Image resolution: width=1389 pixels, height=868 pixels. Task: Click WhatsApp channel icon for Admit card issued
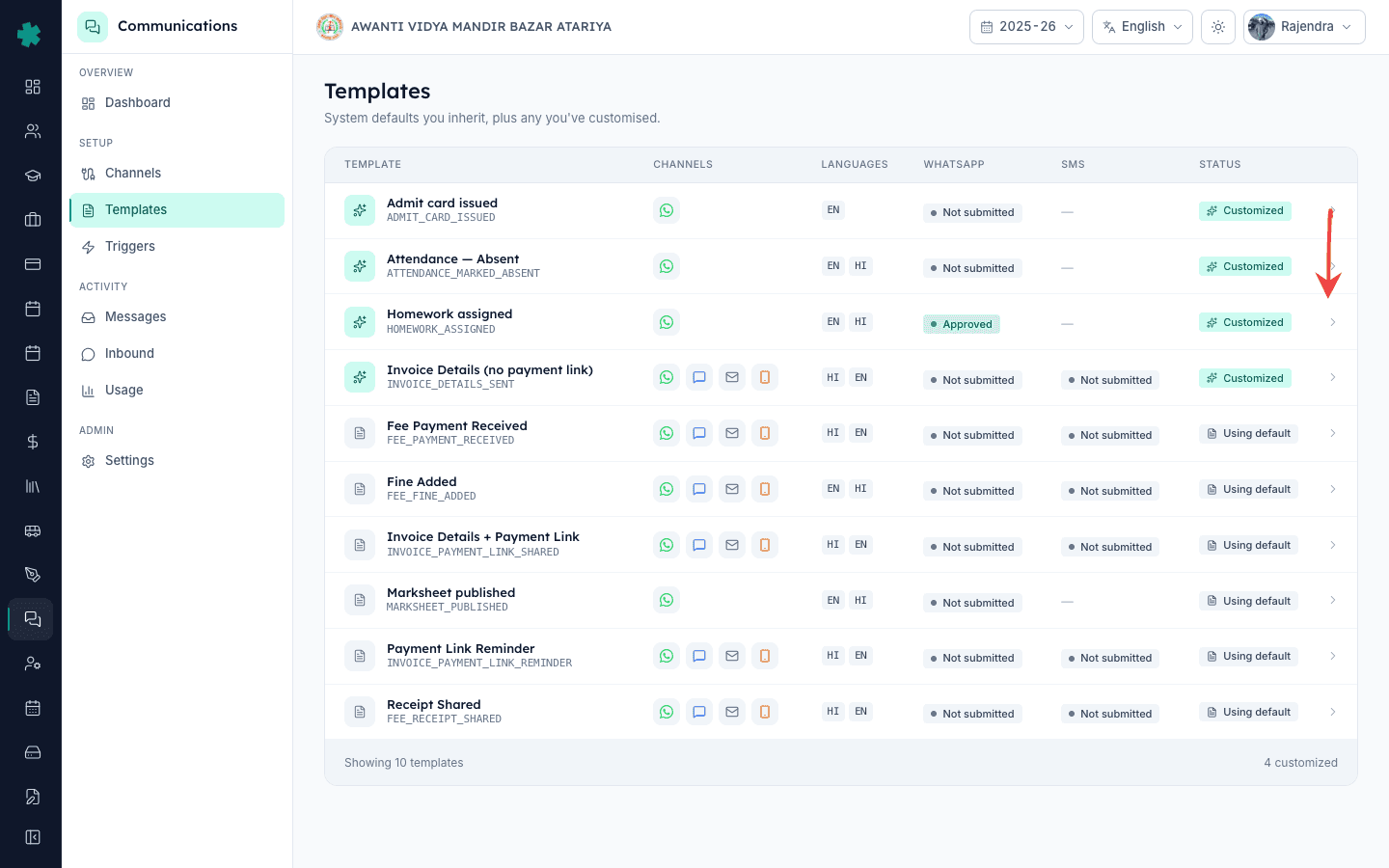click(667, 210)
